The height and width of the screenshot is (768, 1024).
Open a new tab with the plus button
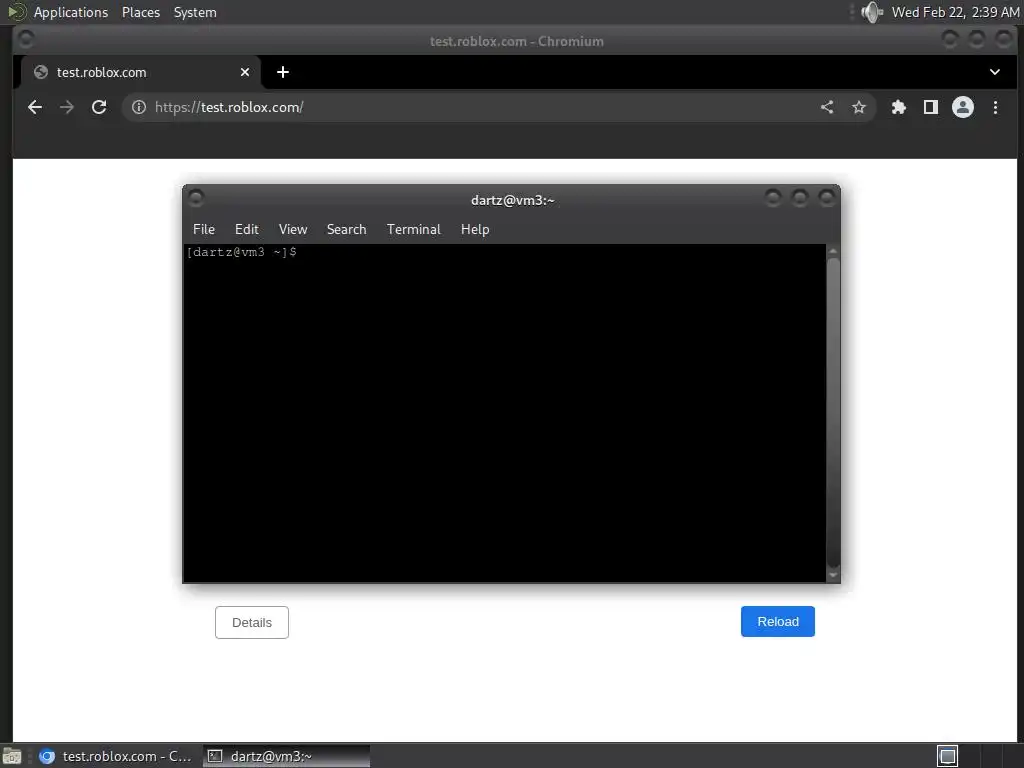[283, 72]
